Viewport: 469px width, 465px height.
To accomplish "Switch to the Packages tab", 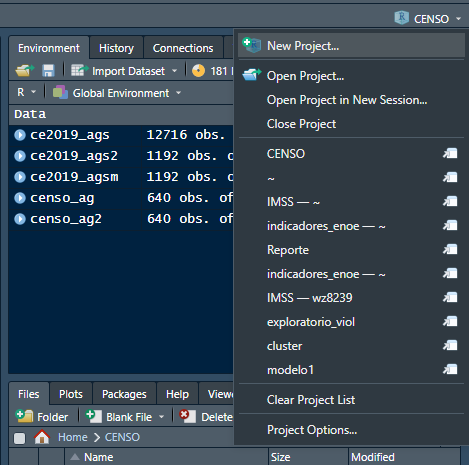I will pos(124,394).
